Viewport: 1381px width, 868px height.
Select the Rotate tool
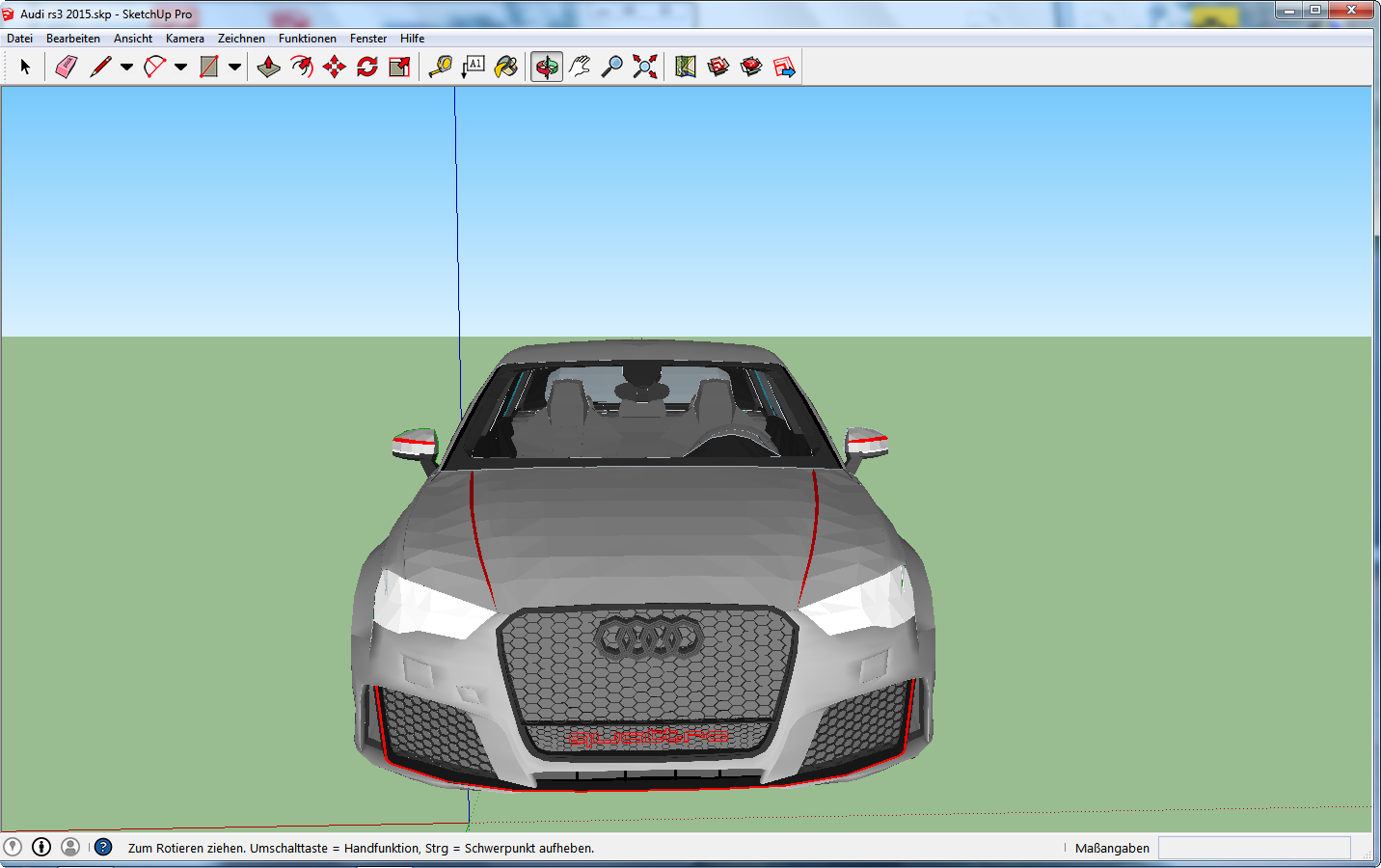coord(367,67)
